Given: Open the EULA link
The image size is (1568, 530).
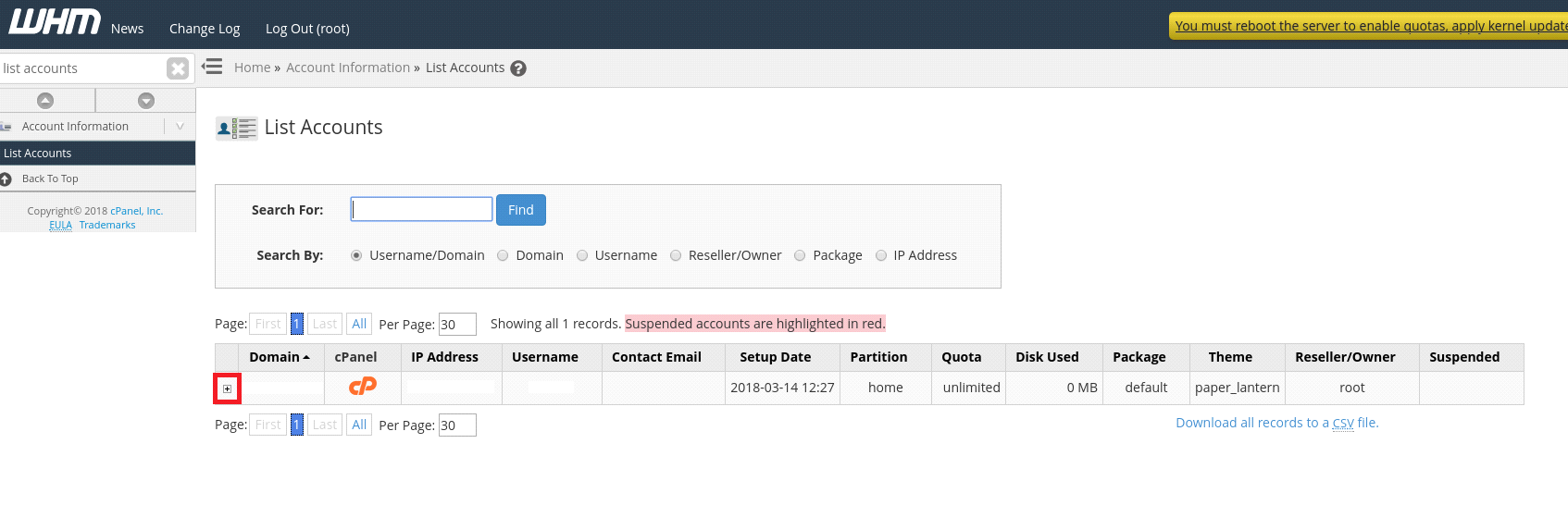Looking at the screenshot, I should click(x=60, y=225).
